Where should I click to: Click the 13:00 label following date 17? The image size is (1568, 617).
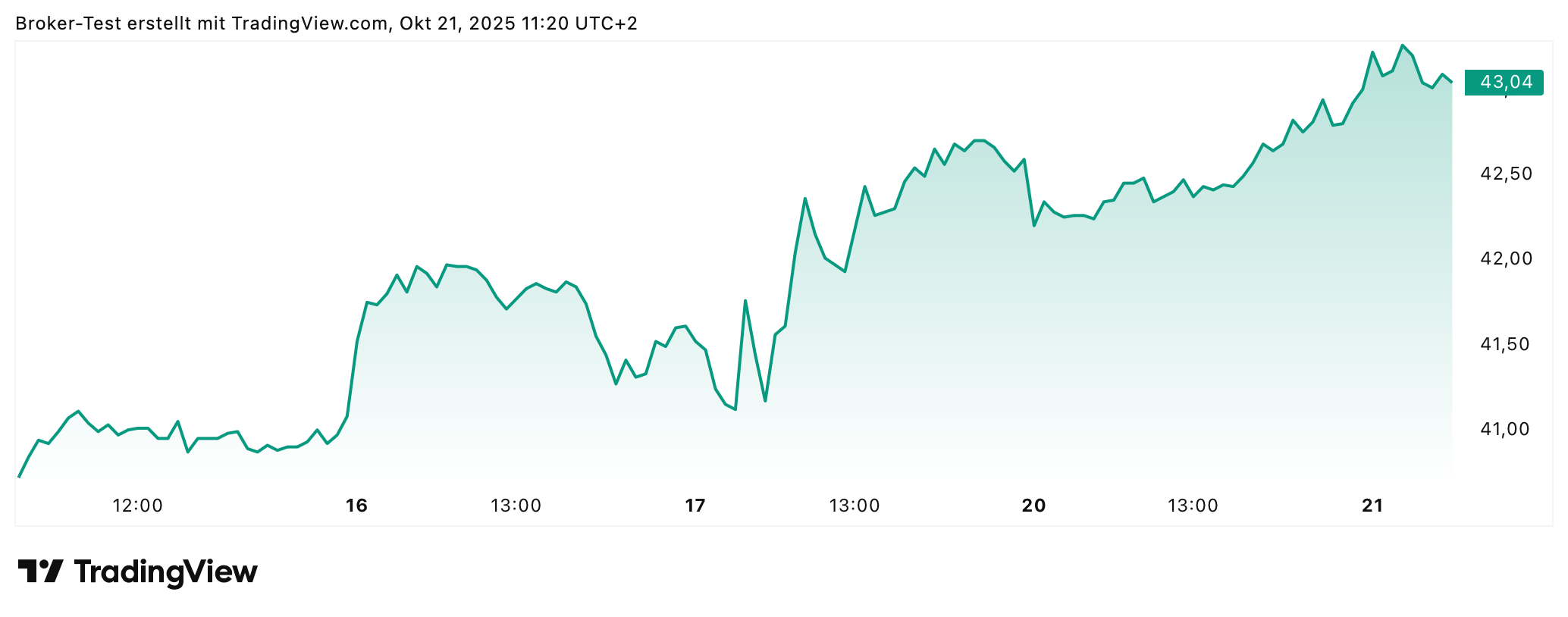(855, 506)
